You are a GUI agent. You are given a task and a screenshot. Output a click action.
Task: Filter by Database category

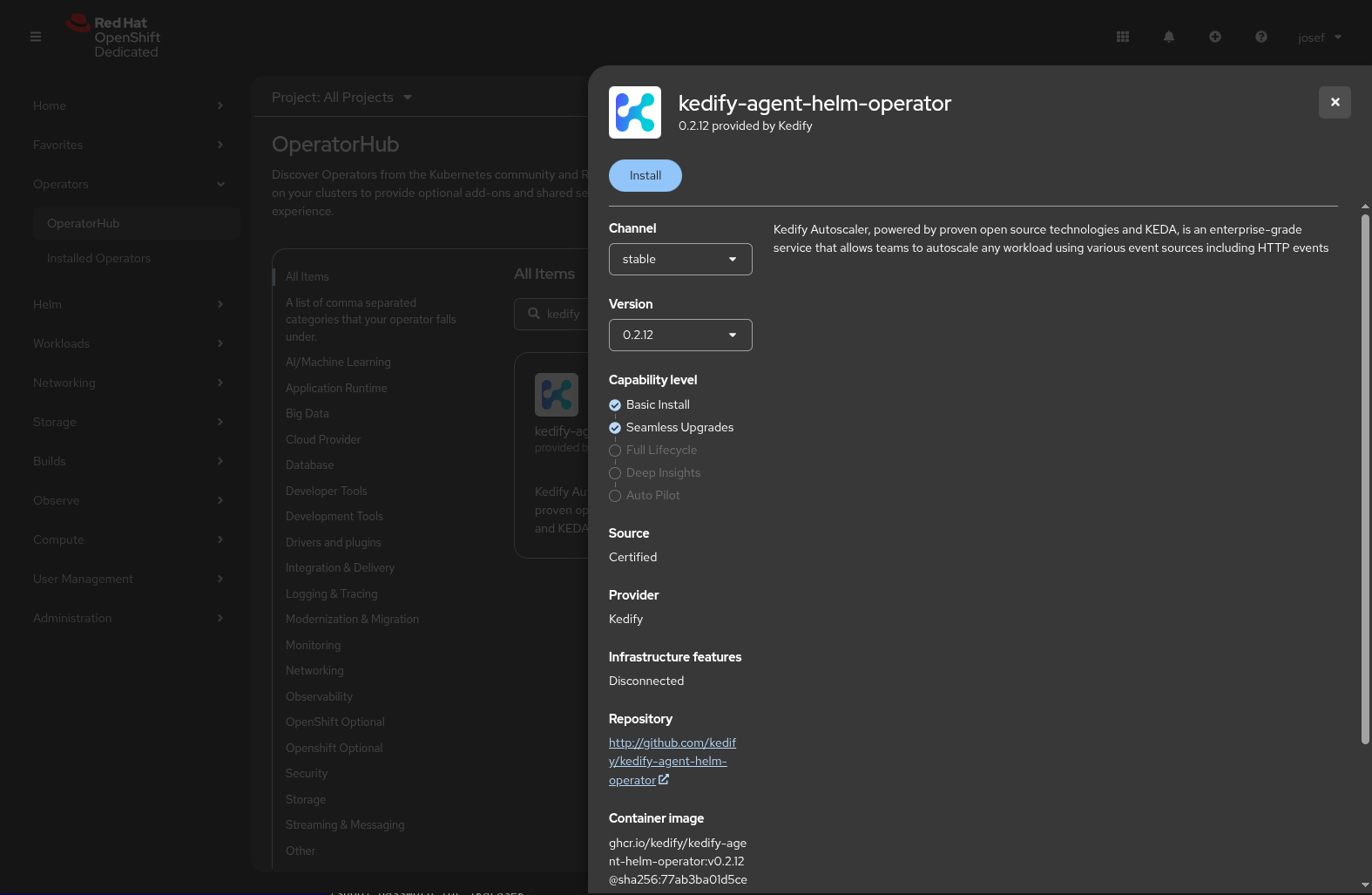[310, 464]
